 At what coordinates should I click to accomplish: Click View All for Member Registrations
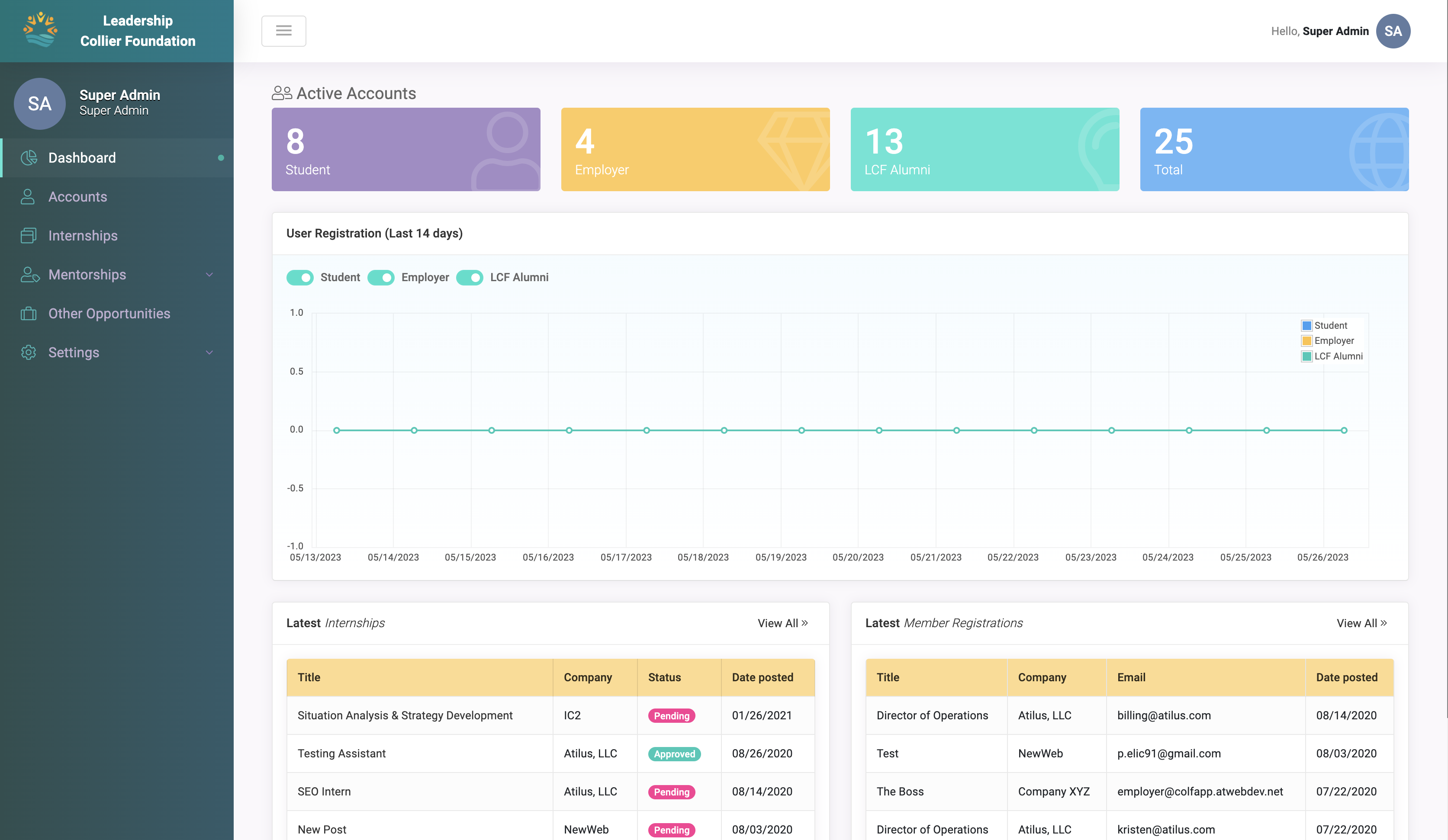pyautogui.click(x=1361, y=623)
